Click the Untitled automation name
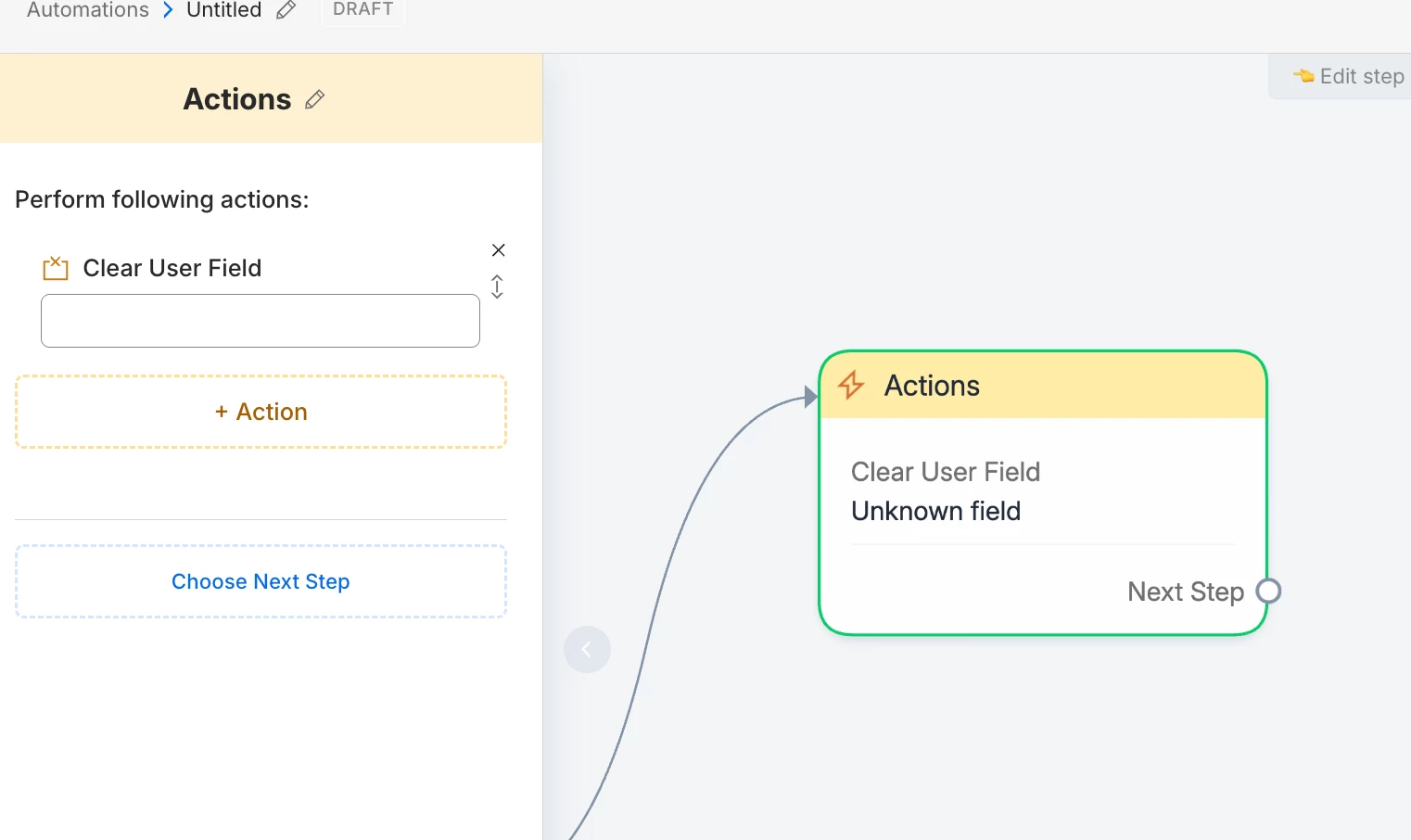1411x840 pixels. coord(224,10)
